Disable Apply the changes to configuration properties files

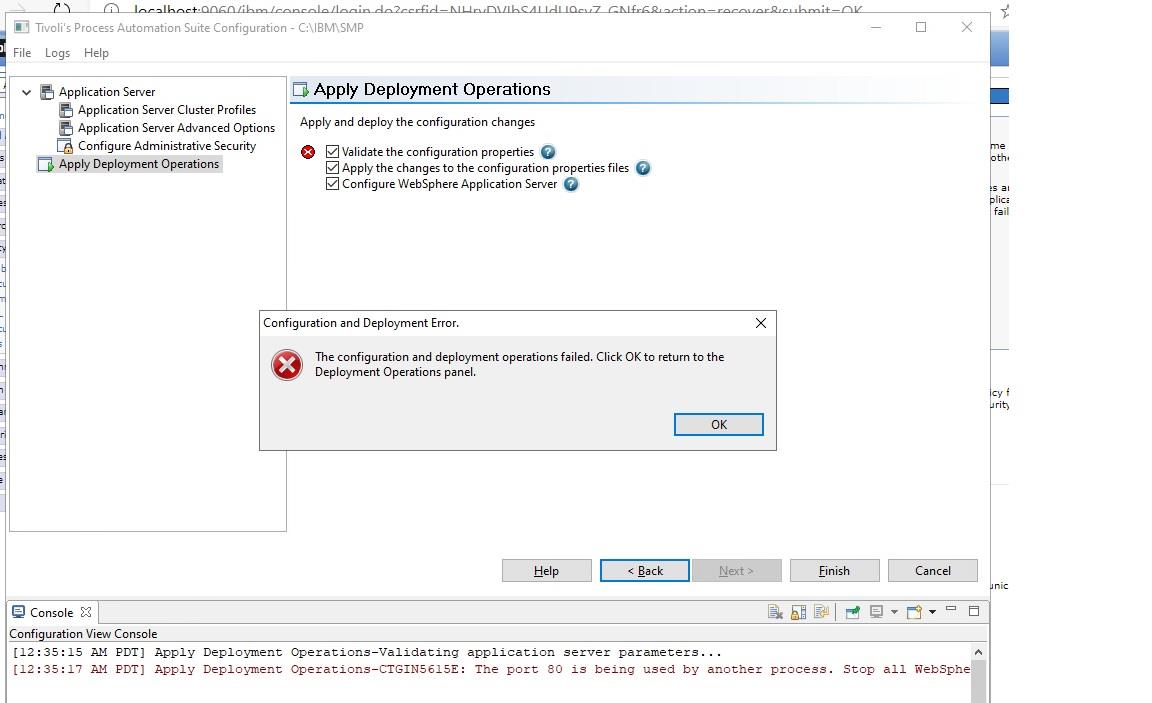tap(332, 168)
